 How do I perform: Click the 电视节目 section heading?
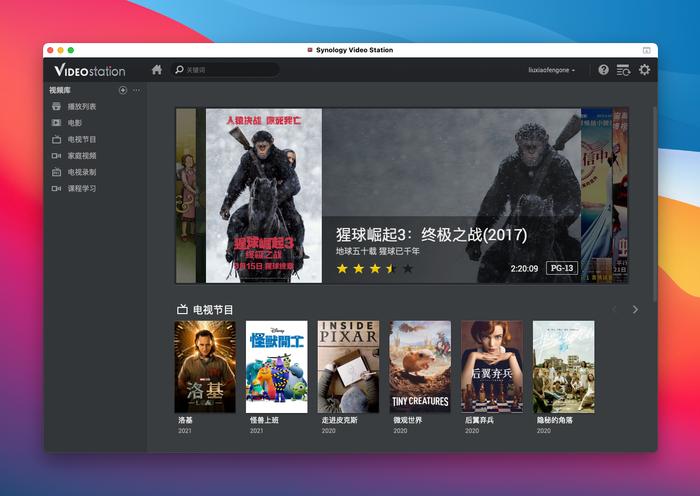213,309
